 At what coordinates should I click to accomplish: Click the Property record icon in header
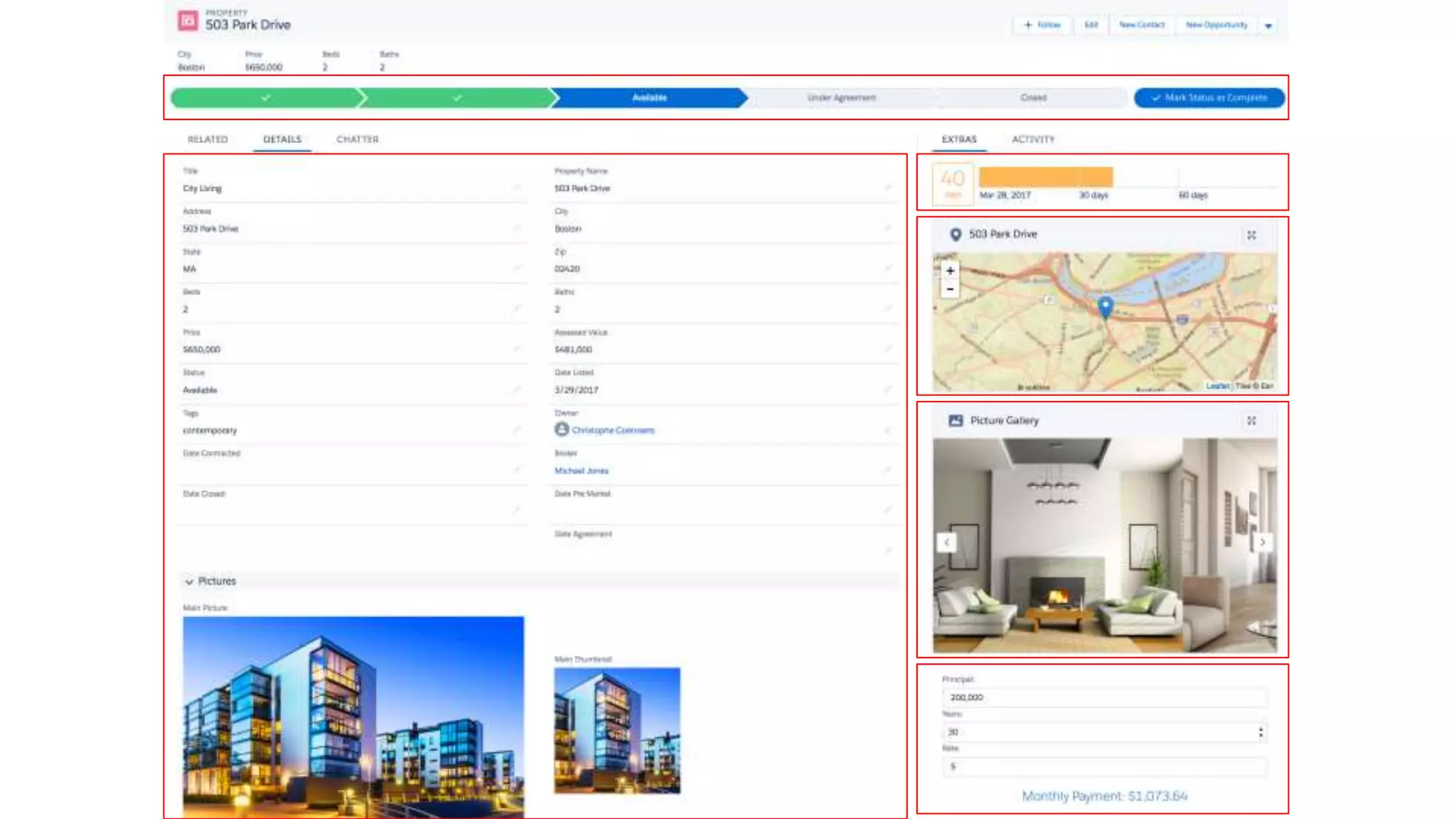188,21
